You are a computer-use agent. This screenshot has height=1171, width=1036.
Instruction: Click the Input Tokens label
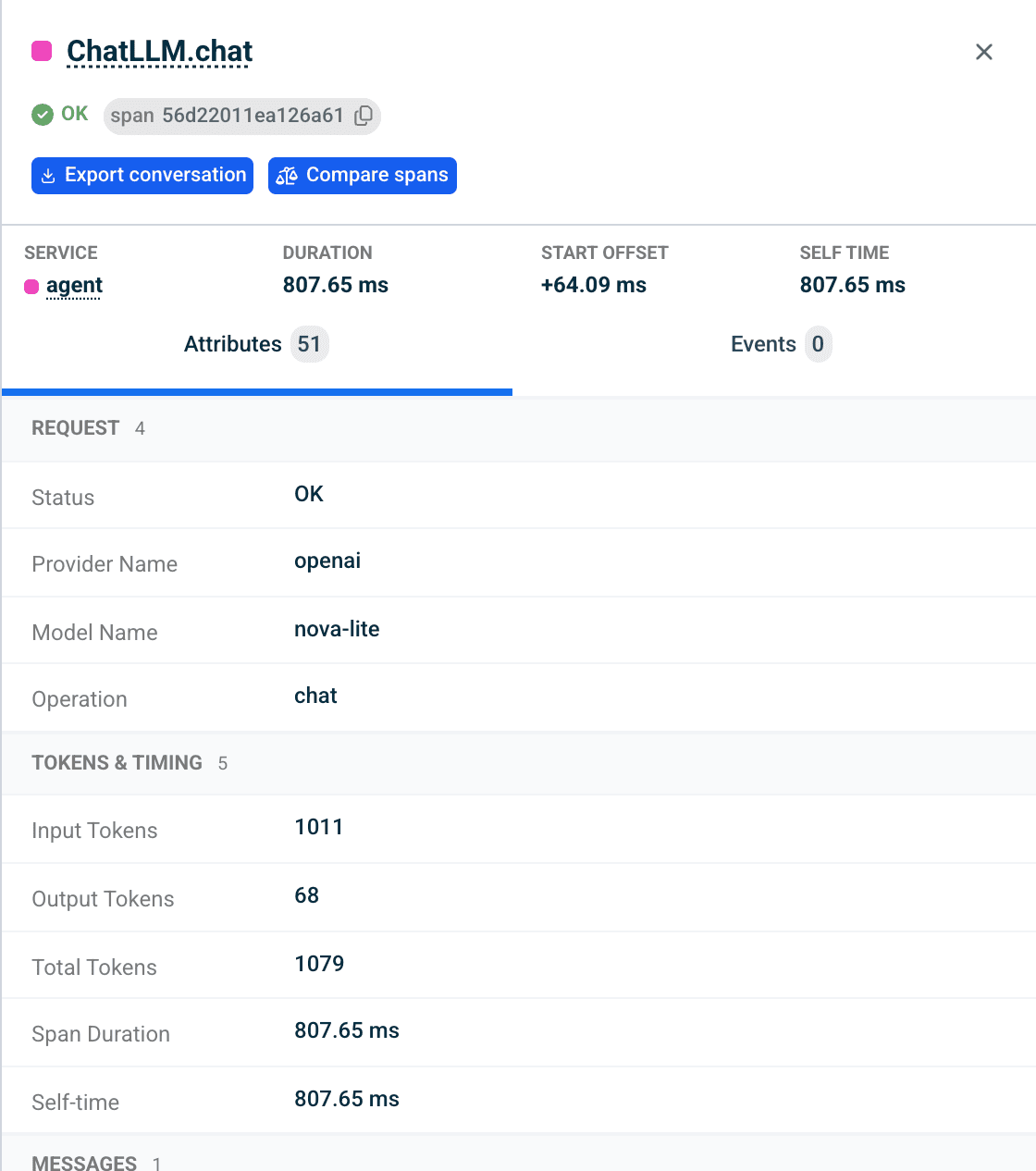[94, 832]
